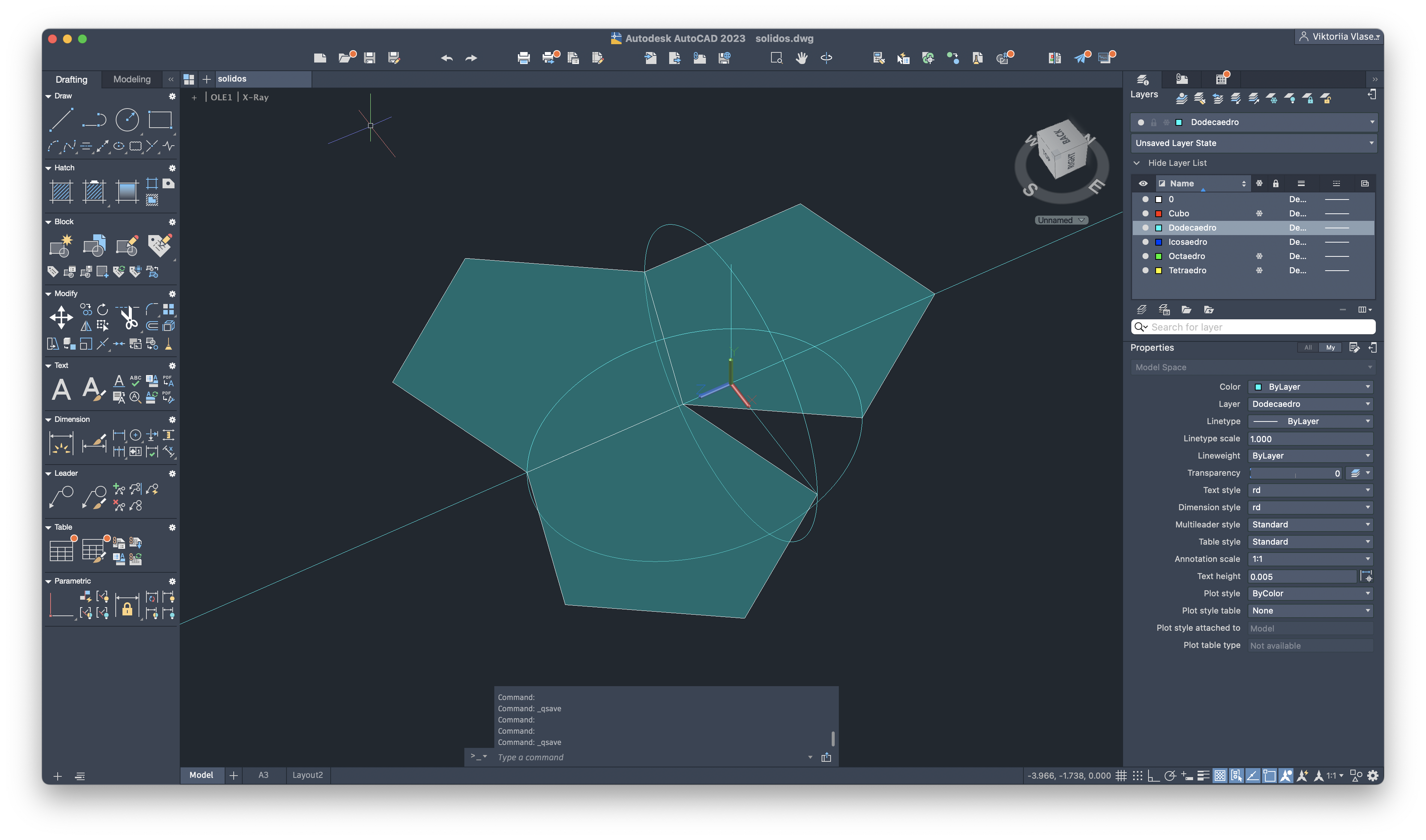Select the Trim scissors tool

point(128,317)
